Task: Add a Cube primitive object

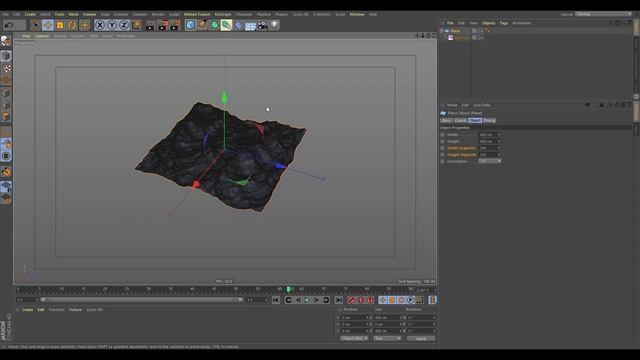Action: pos(190,25)
